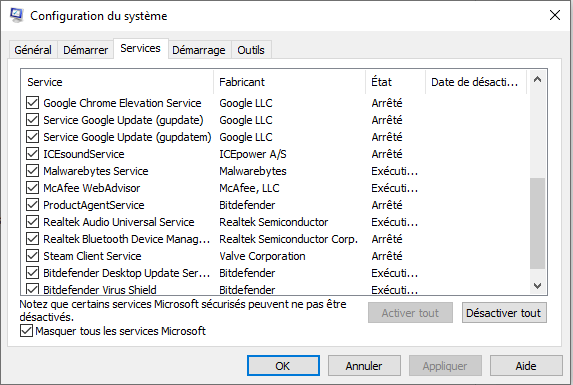The height and width of the screenshot is (385, 573).
Task: Select the Services tab
Action: (140, 48)
